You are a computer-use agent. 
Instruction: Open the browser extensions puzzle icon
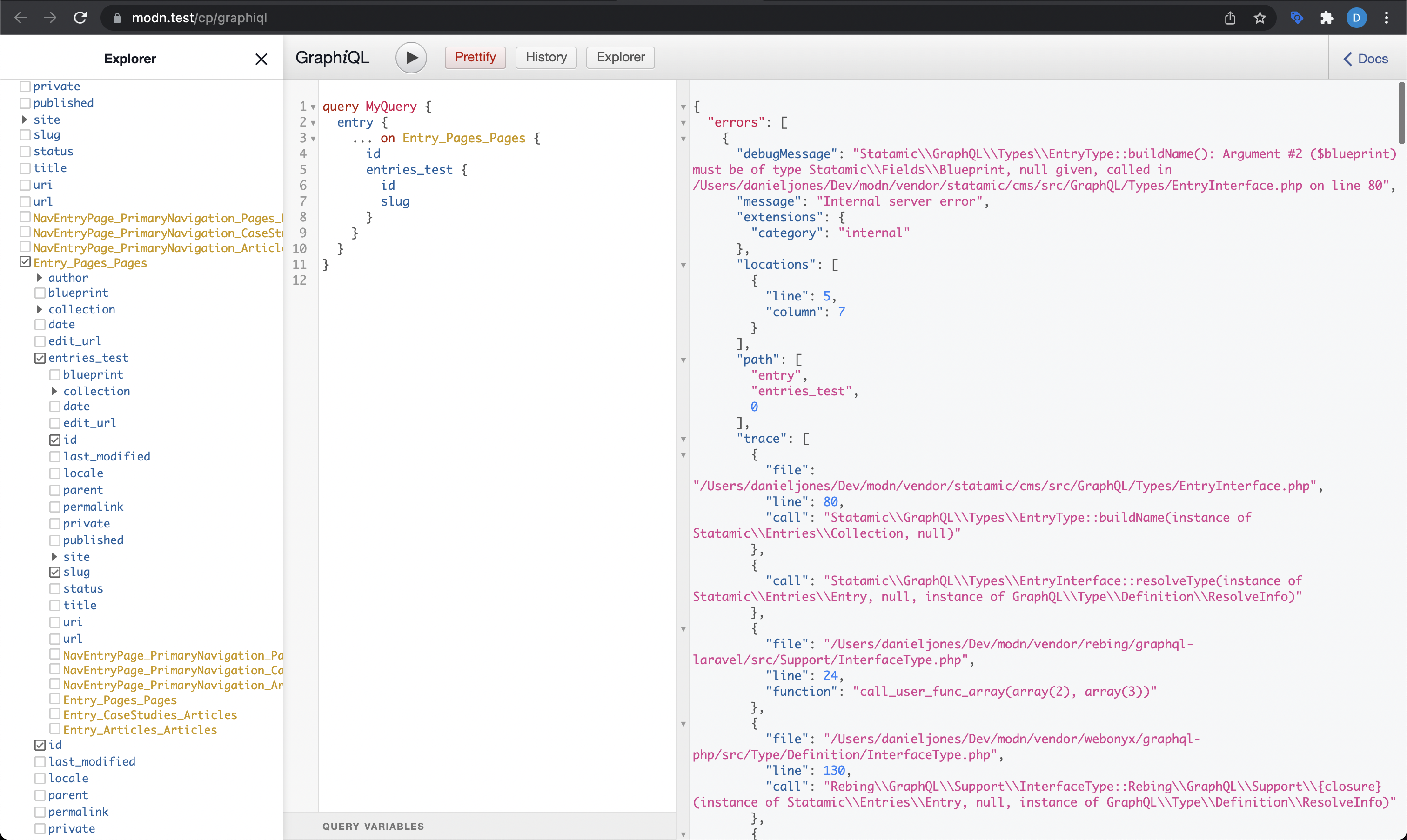point(1326,18)
